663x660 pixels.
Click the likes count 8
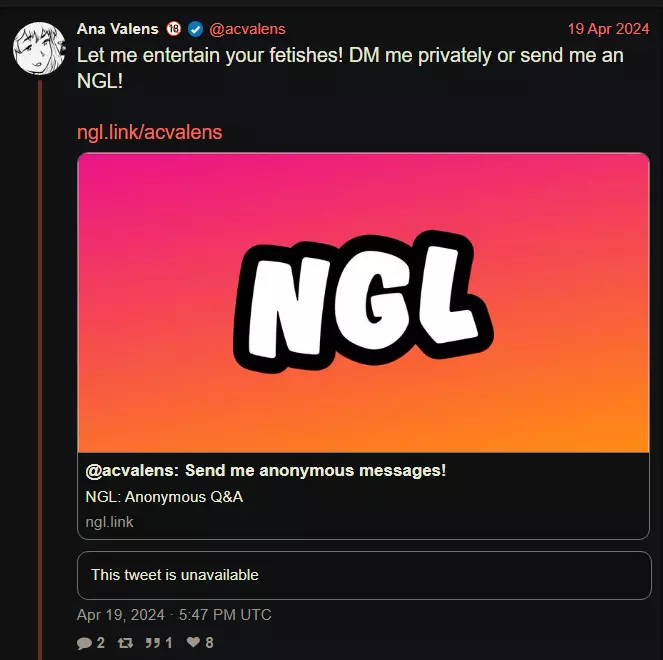[209, 643]
